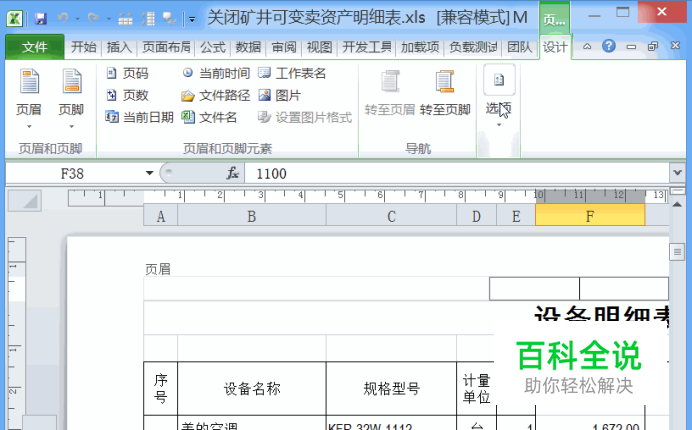
Task: Redo the last undone action
Action: pyautogui.click(x=93, y=19)
